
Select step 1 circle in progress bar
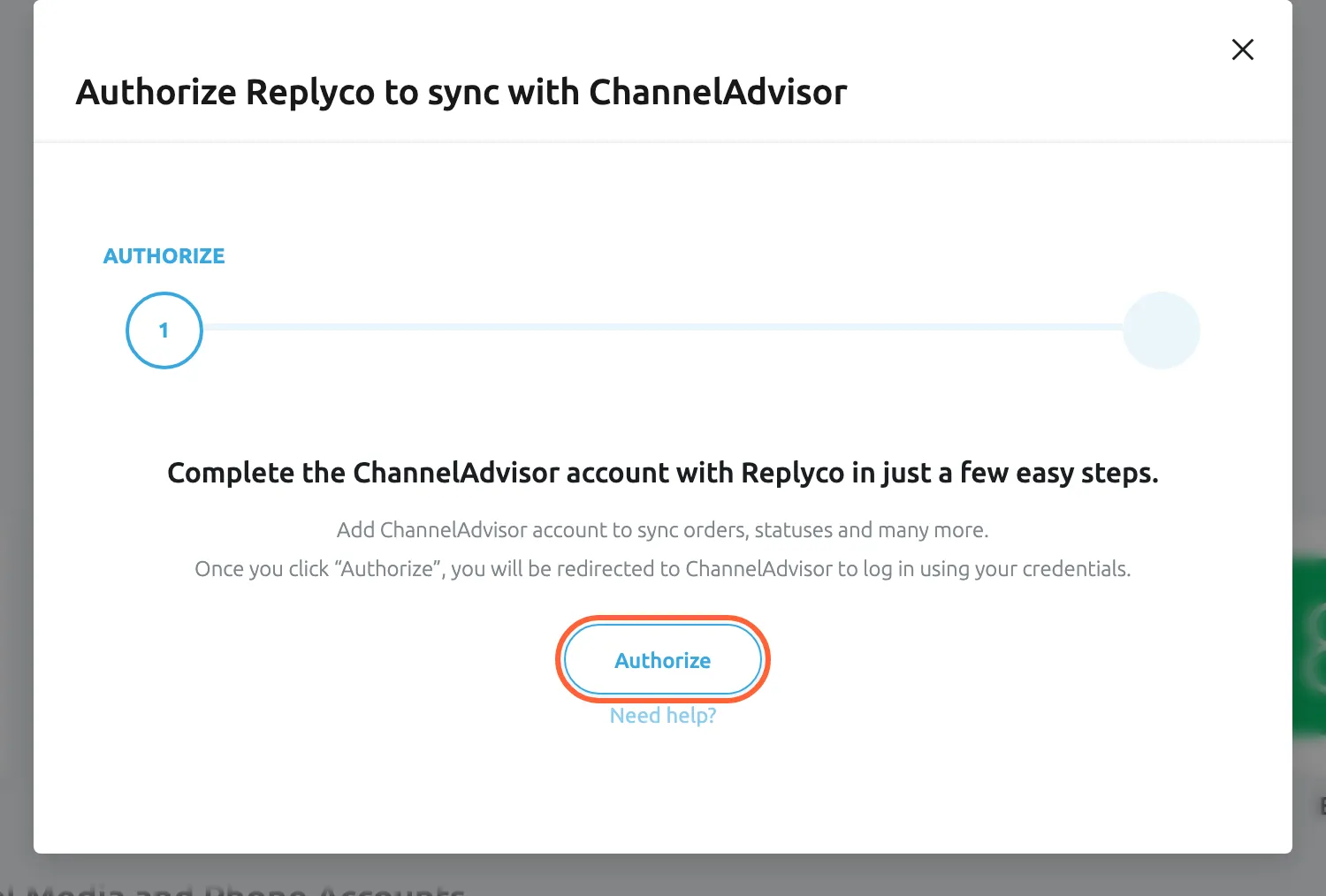(x=164, y=330)
